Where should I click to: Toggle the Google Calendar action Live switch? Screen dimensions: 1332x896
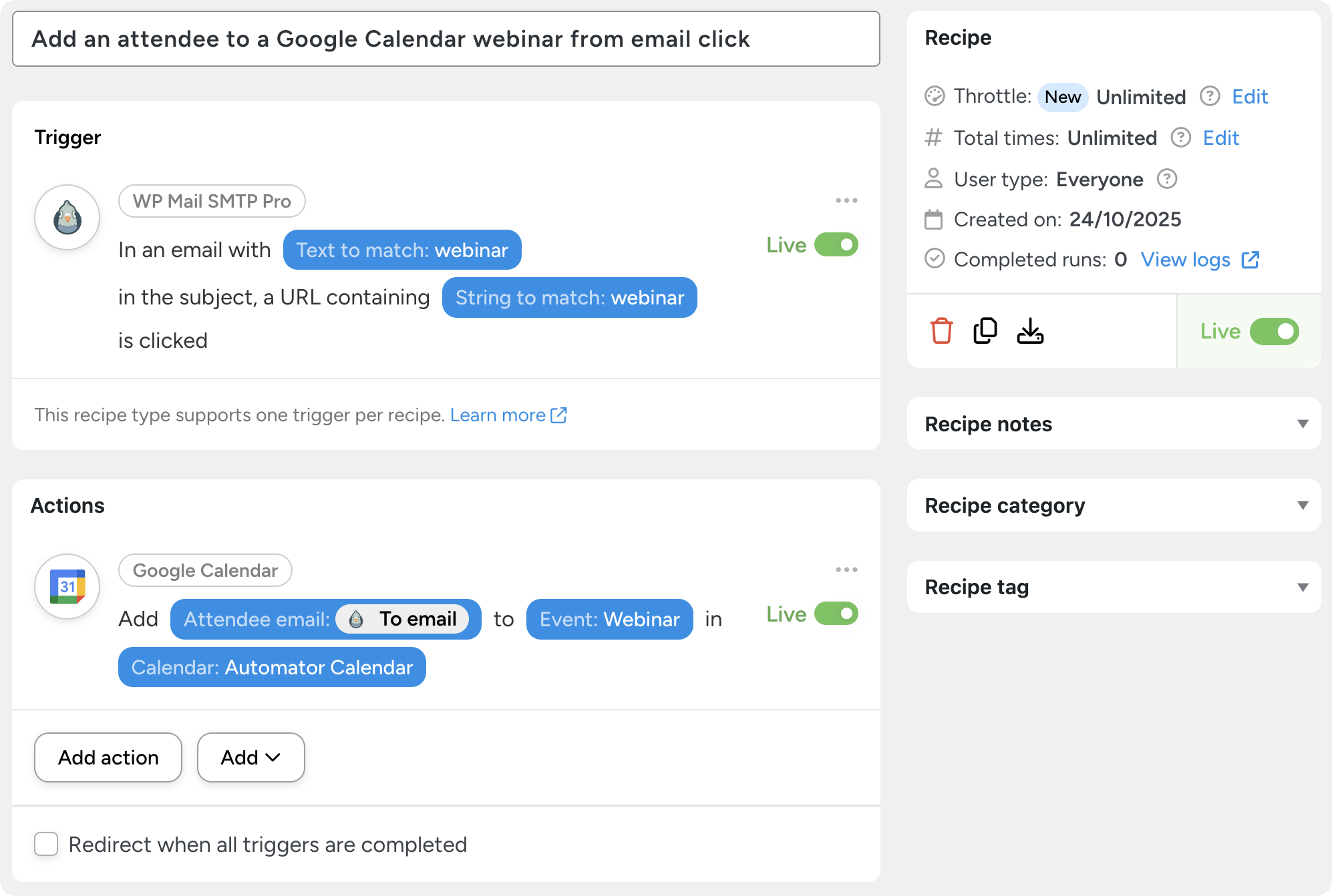click(836, 614)
